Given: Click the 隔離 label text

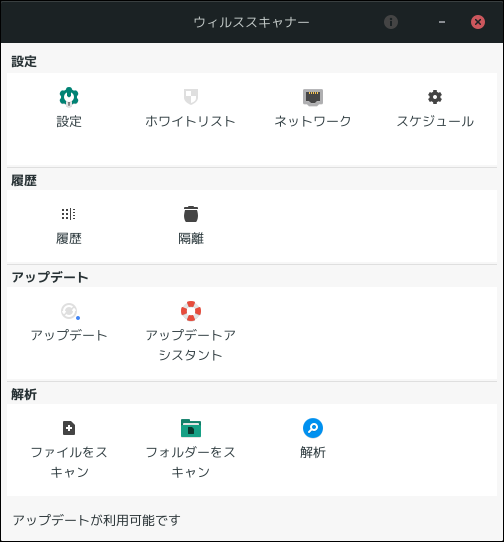Looking at the screenshot, I should click(191, 239).
